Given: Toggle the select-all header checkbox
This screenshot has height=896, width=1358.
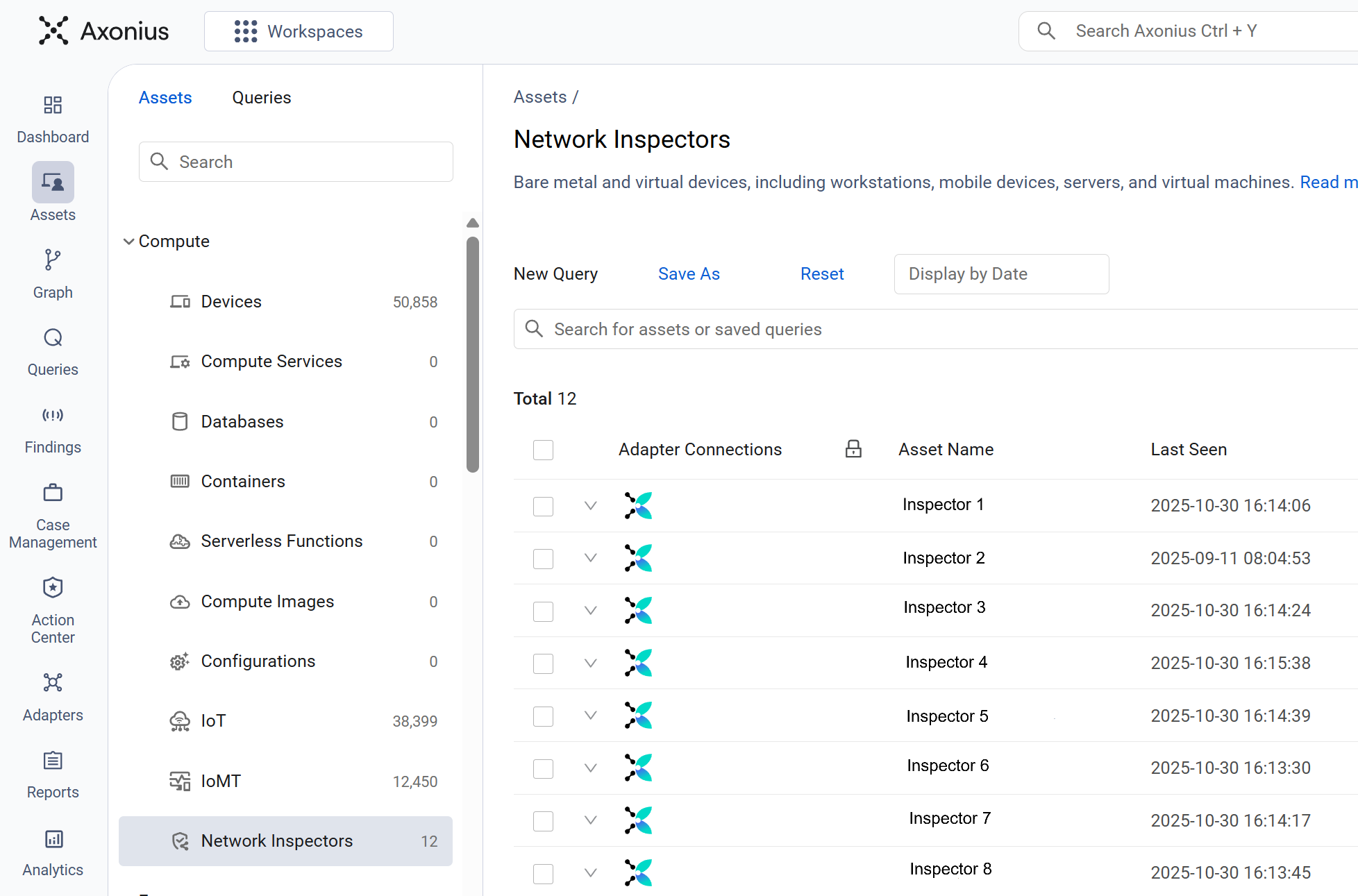Looking at the screenshot, I should click(543, 450).
